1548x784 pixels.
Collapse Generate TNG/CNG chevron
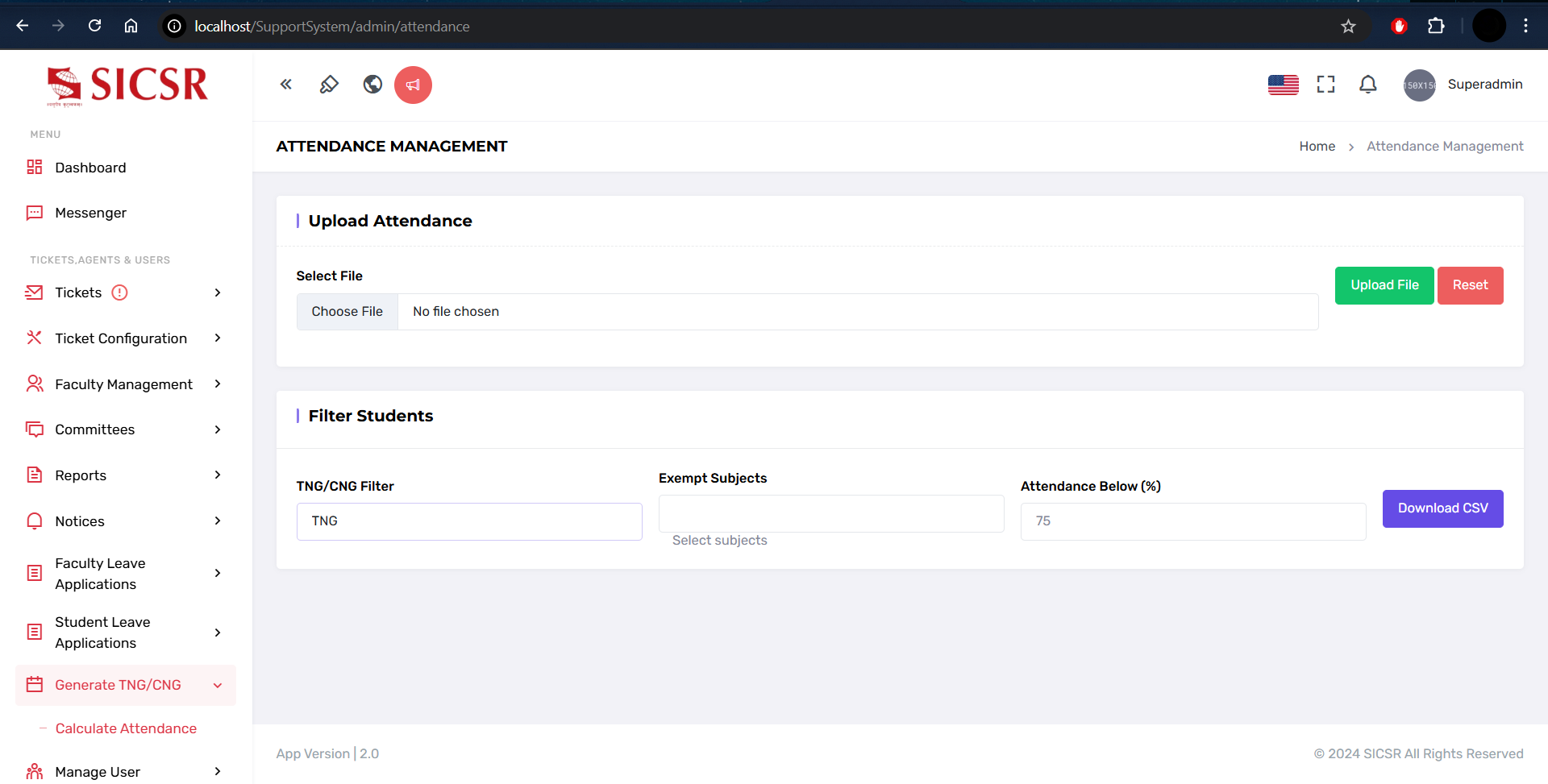click(218, 686)
